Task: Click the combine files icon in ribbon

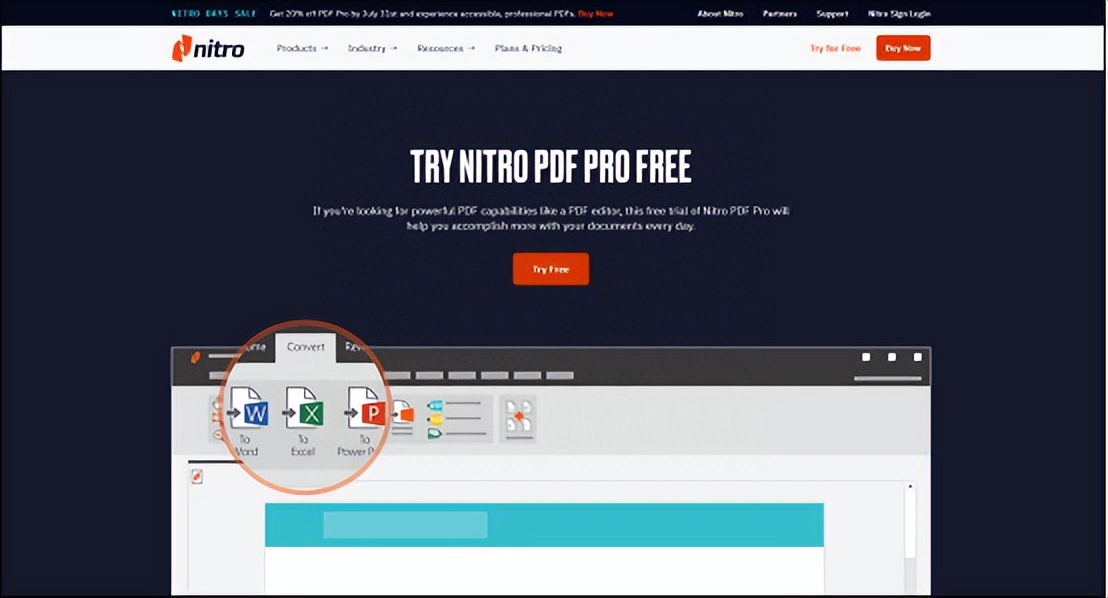Action: [x=519, y=418]
